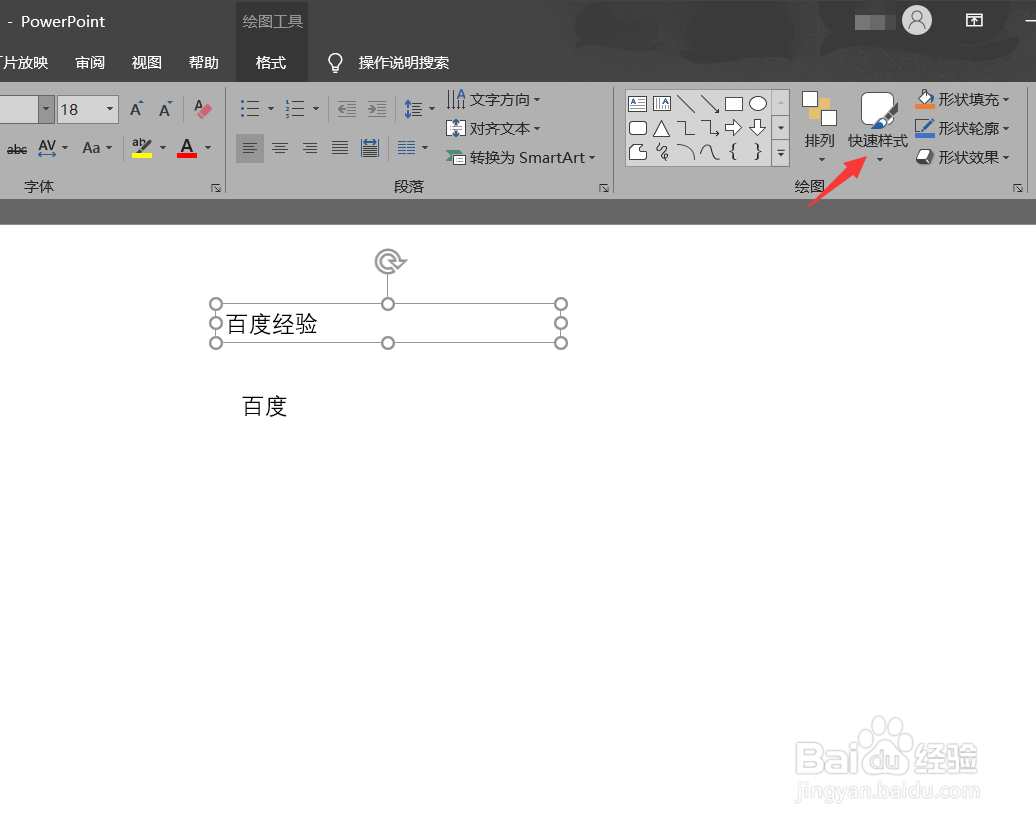Open the 字体 font dialog launcher
This screenshot has height=827, width=1036.
[216, 188]
